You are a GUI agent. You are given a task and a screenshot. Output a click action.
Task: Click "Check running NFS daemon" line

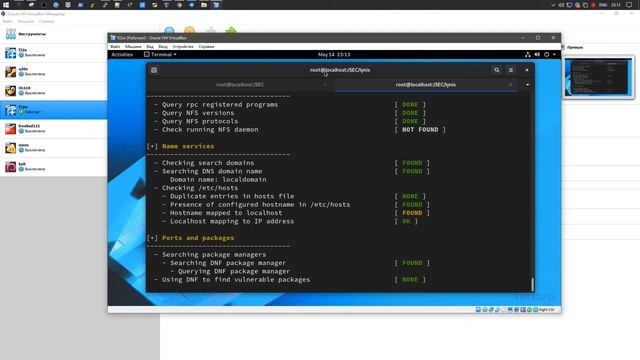(x=210, y=129)
